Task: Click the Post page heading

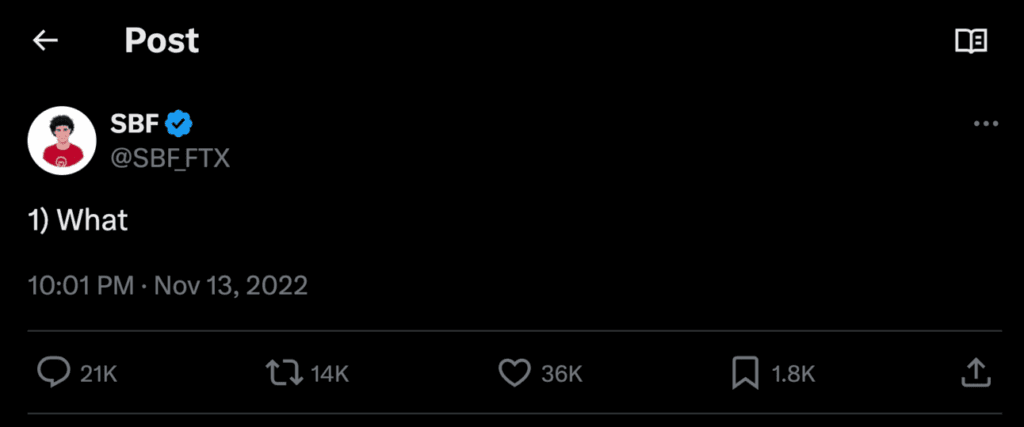Action: 161,41
